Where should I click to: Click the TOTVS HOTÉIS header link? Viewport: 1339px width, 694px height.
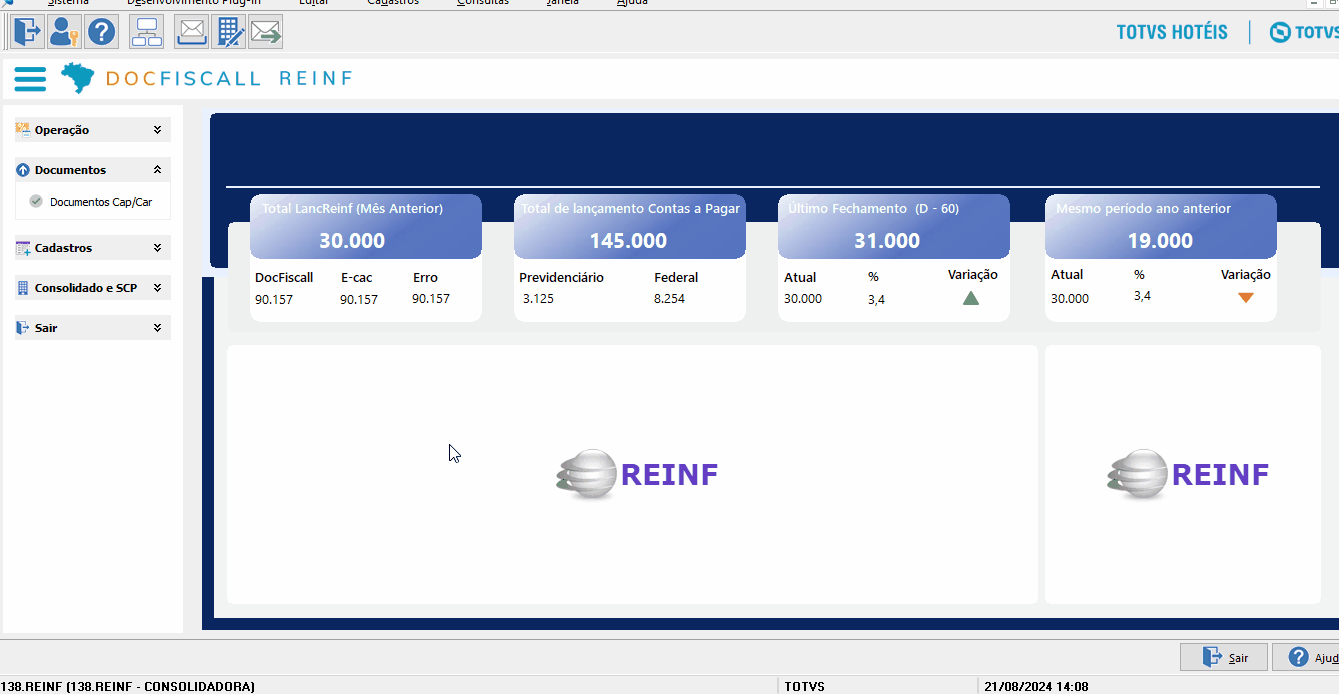1172,32
